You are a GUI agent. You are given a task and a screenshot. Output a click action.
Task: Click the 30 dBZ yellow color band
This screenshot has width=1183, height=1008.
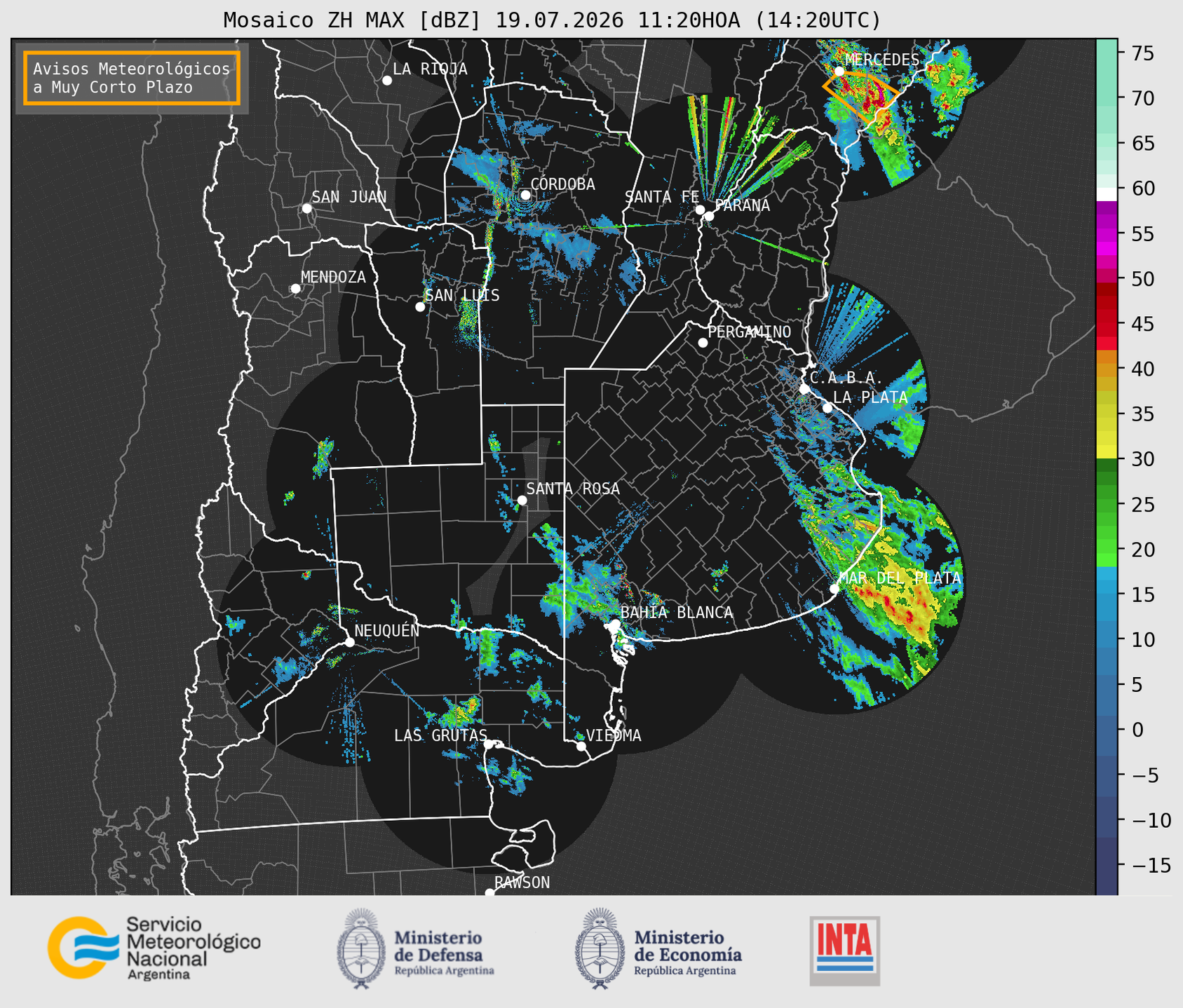click(x=1107, y=452)
